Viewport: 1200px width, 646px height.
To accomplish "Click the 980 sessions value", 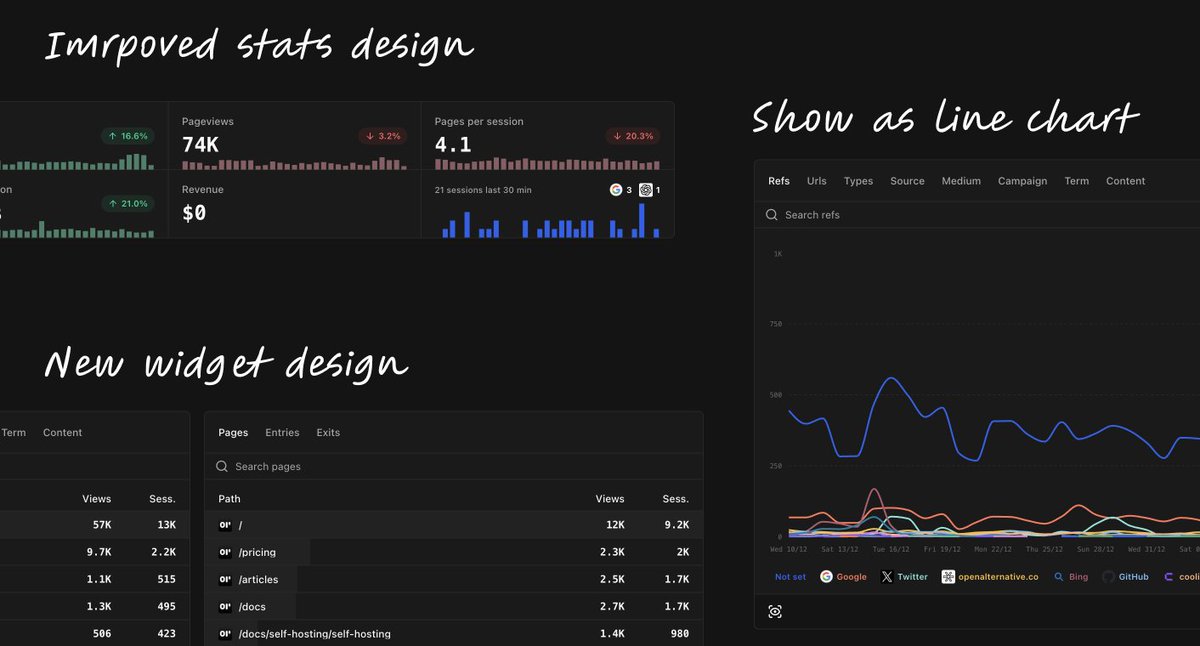I will click(x=679, y=634).
